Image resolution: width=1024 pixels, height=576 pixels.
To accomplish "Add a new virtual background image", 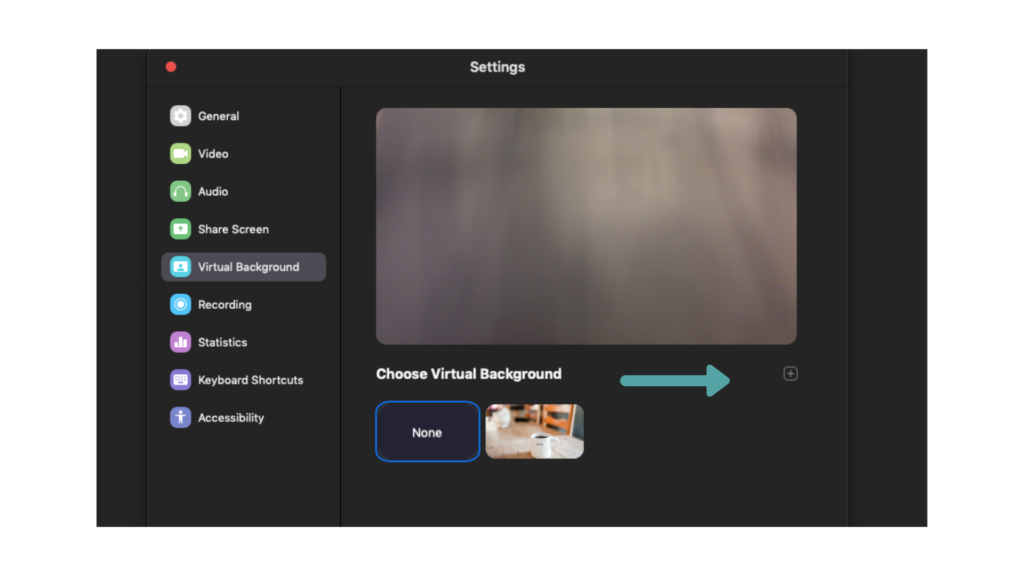I will (x=790, y=374).
